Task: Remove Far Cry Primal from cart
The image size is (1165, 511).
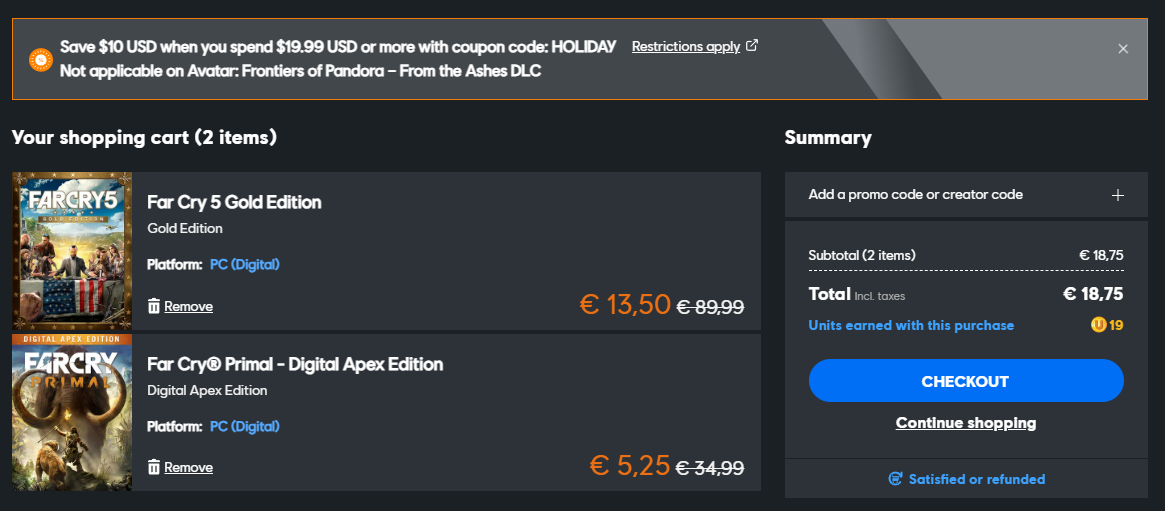Action: [188, 467]
